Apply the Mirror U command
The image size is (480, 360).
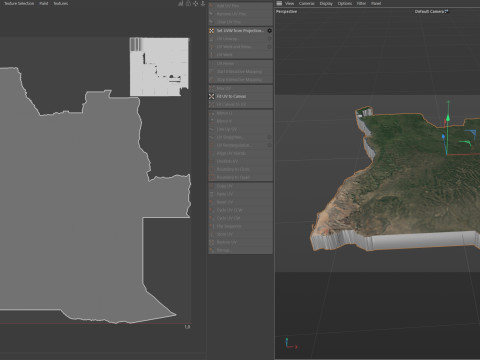pos(240,113)
